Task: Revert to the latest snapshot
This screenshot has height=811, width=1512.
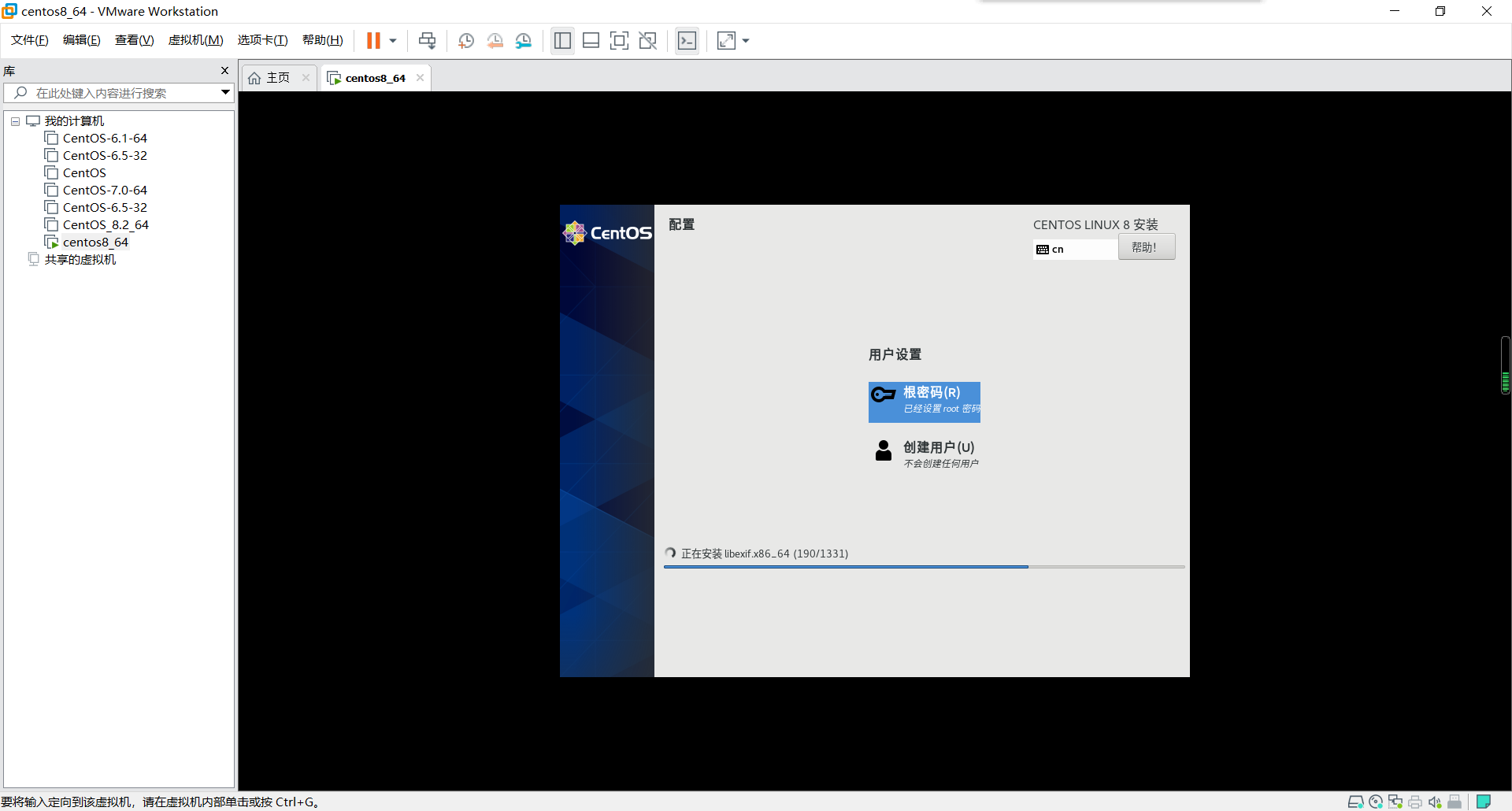Action: click(495, 40)
